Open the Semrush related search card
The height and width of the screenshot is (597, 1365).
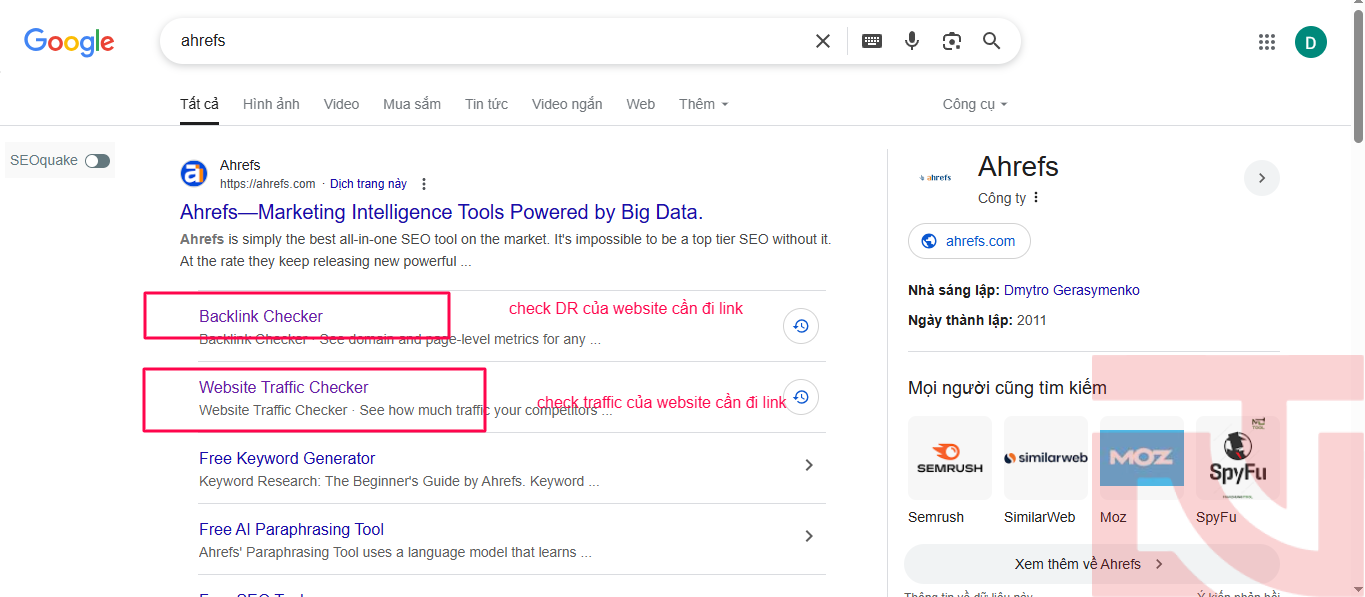pos(949,470)
